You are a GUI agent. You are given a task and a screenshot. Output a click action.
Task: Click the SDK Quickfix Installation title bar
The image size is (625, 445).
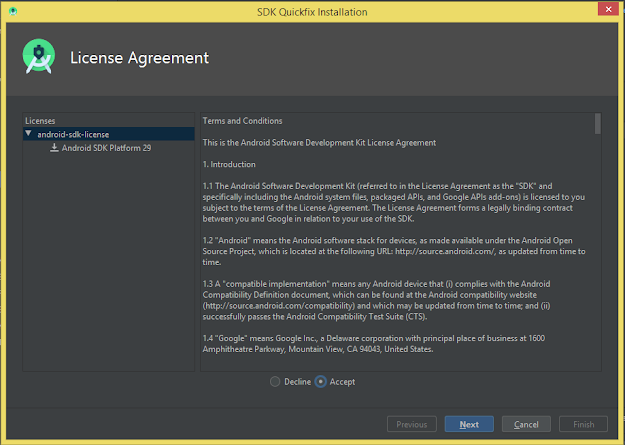coord(312,12)
